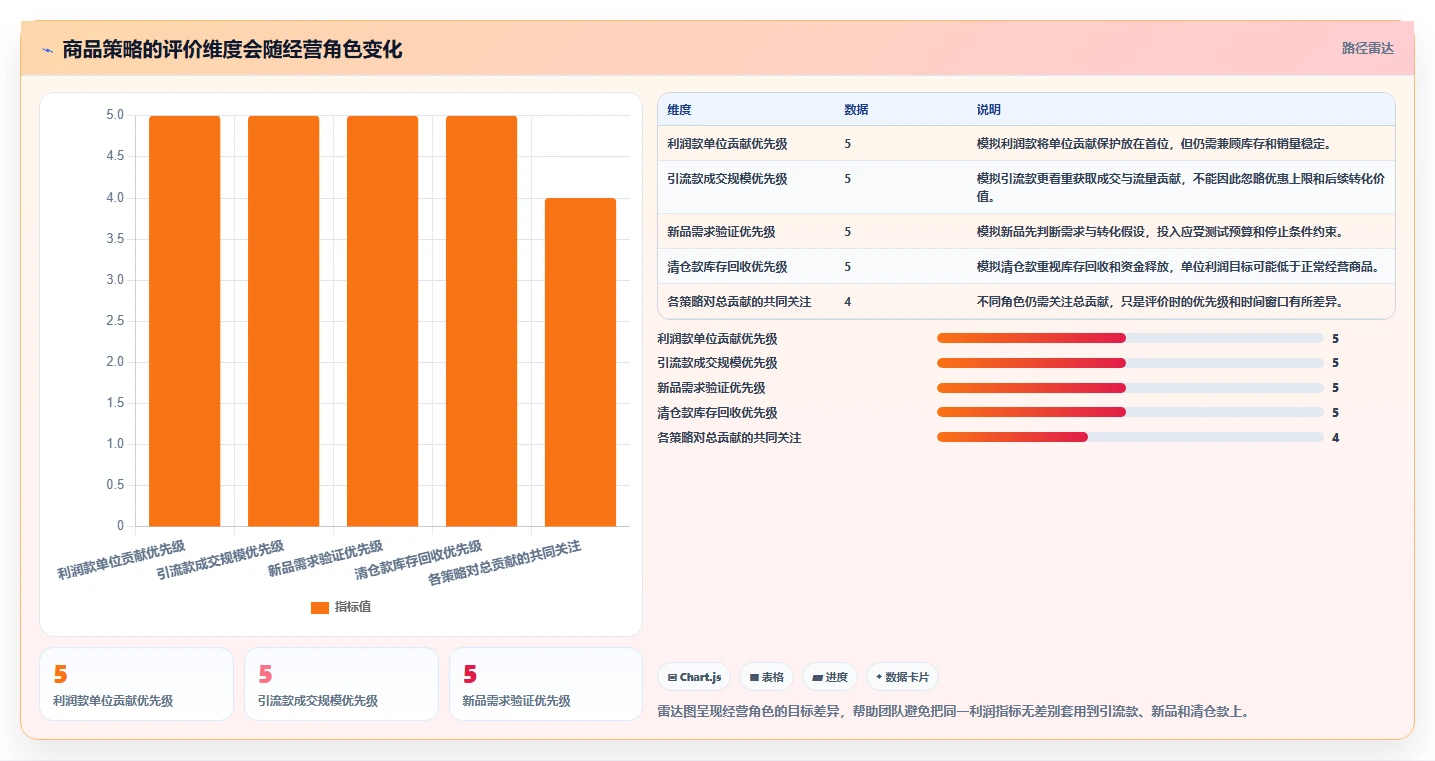Select the 引流款成交规模优先级 progress bar
The image size is (1435, 761).
(x=1130, y=363)
